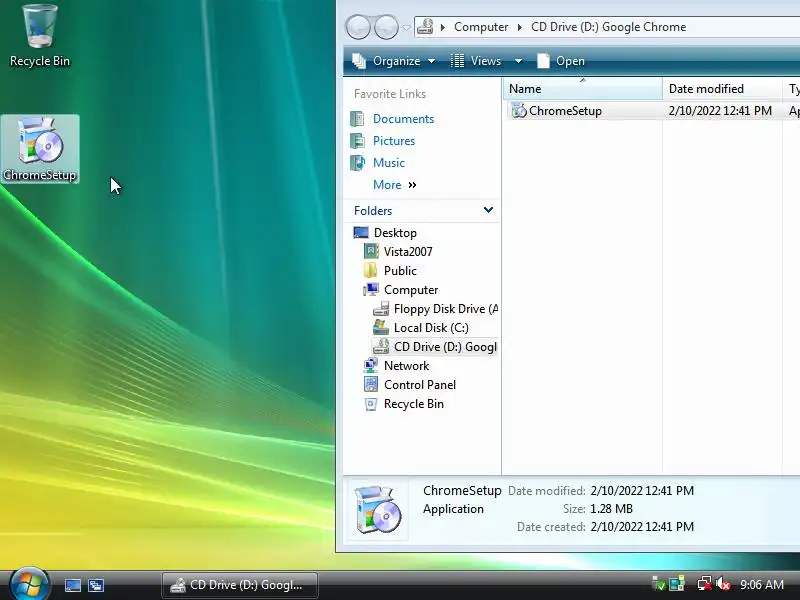Image resolution: width=800 pixels, height=600 pixels.
Task: Open the Views dropdown arrow
Action: pyautogui.click(x=518, y=61)
